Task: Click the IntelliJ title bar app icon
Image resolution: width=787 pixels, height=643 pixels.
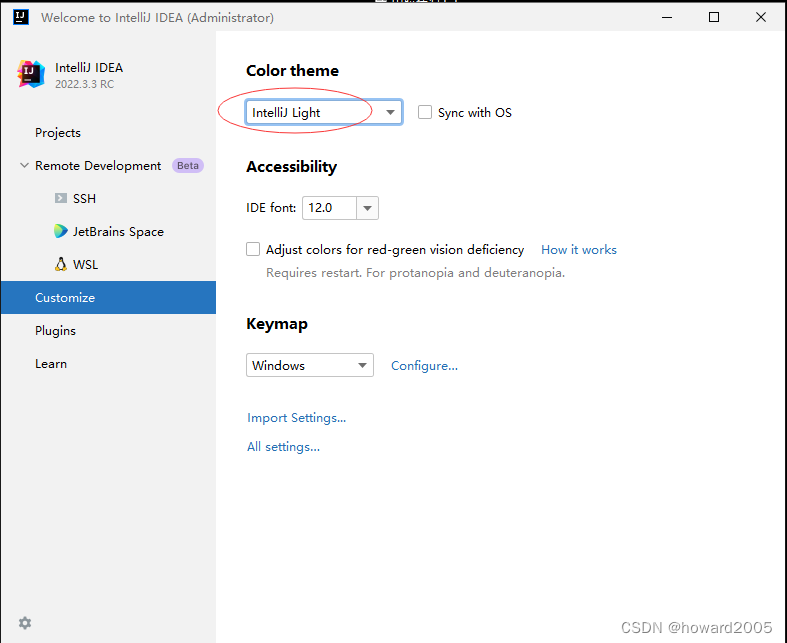Action: tap(21, 17)
